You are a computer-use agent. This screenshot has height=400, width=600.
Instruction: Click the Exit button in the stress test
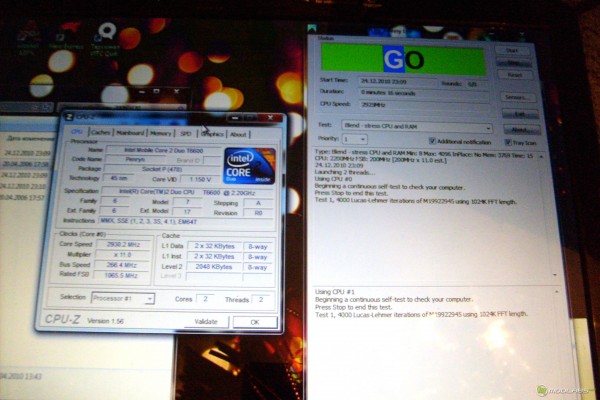pos(520,114)
